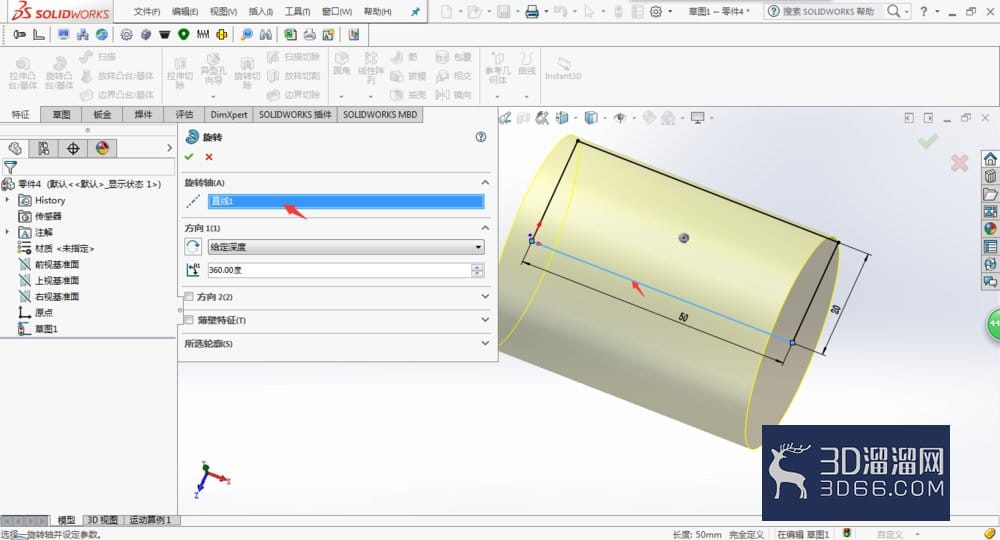Expand the 方向2 section chevron
This screenshot has height=540, width=1000.
(x=485, y=296)
